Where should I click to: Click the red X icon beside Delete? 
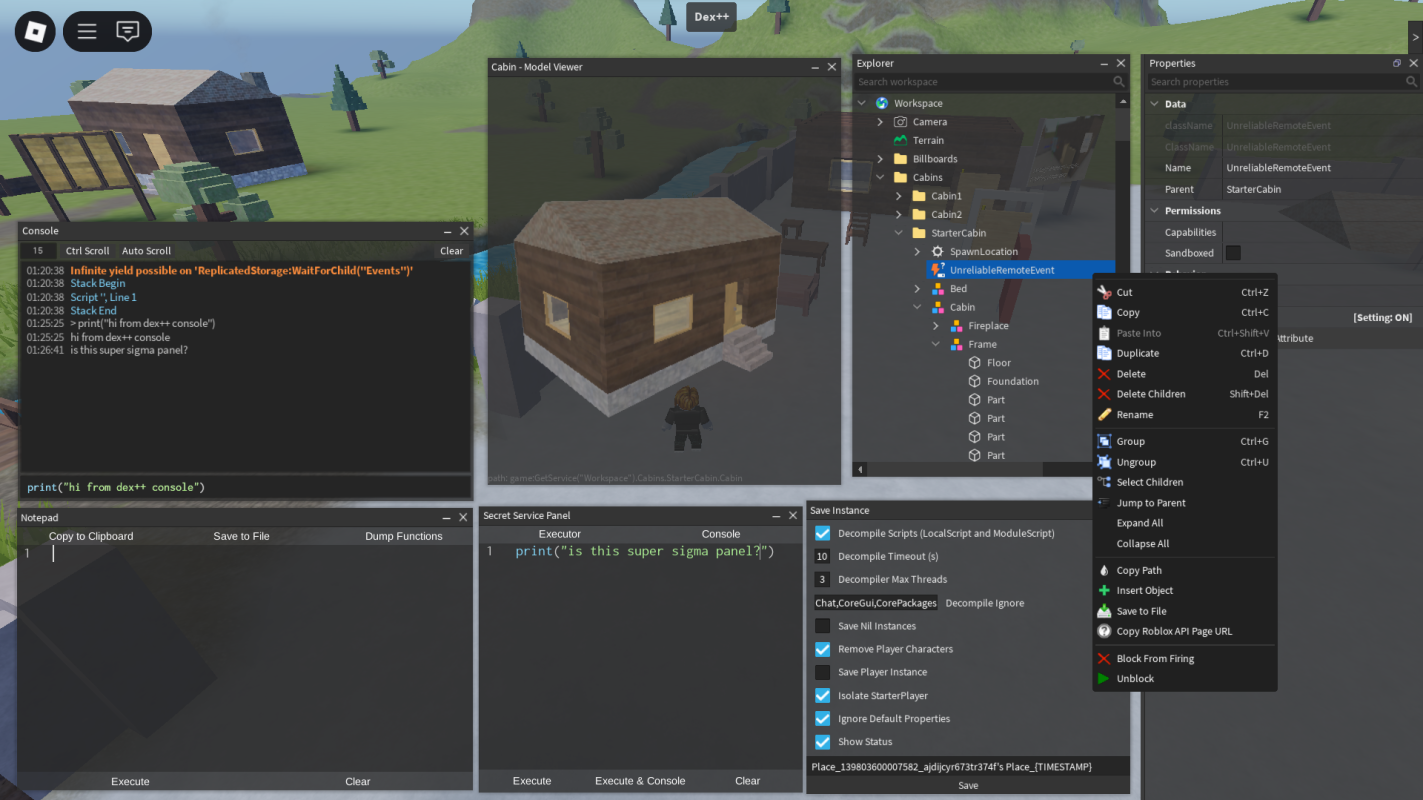pyautogui.click(x=1104, y=374)
